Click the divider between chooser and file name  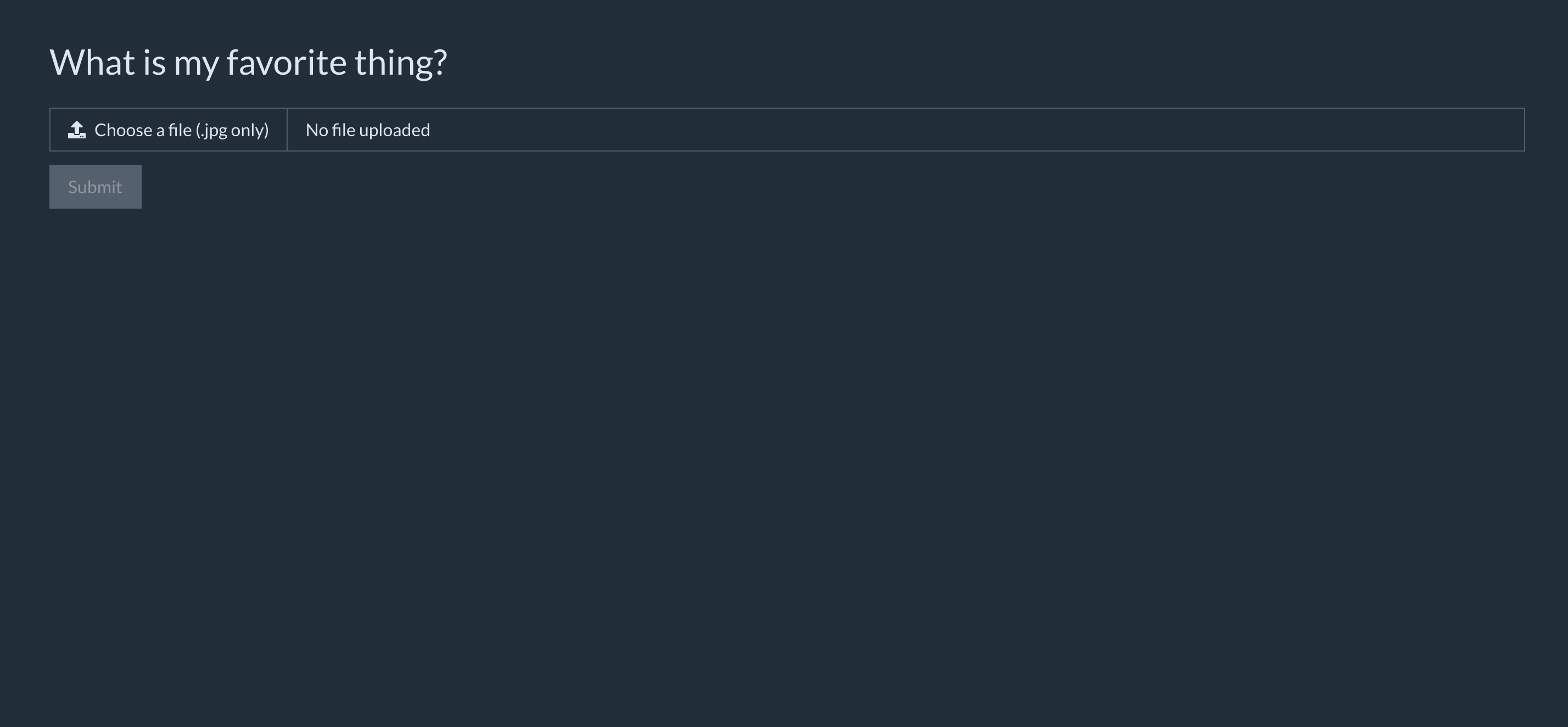pyautogui.click(x=287, y=130)
